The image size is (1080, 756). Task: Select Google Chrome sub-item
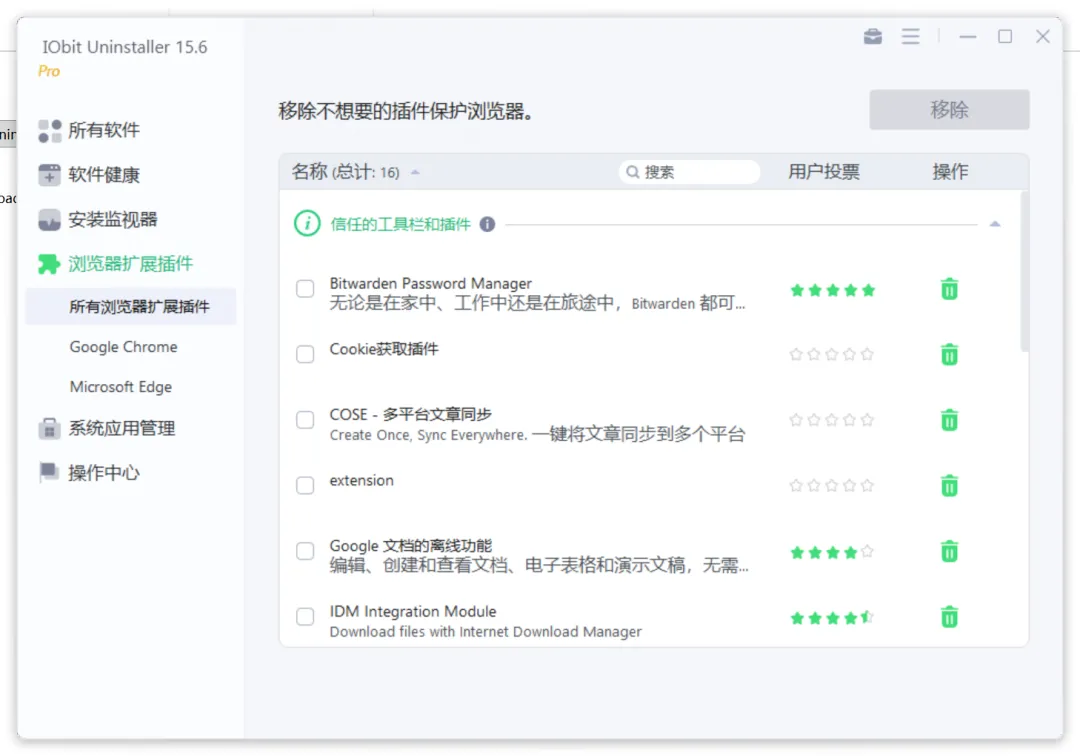[123, 347]
